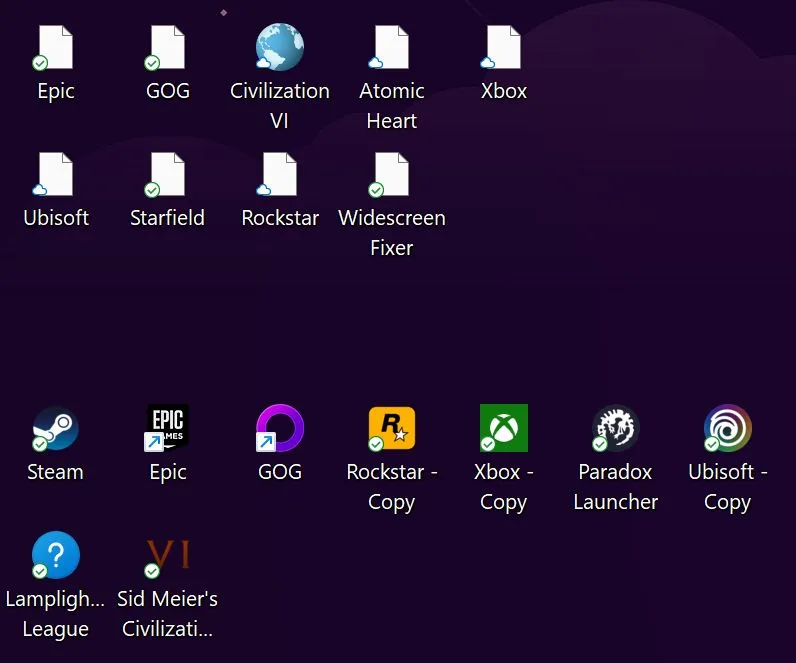
Task: Select the blank Rockstar file icon
Action: (x=279, y=174)
